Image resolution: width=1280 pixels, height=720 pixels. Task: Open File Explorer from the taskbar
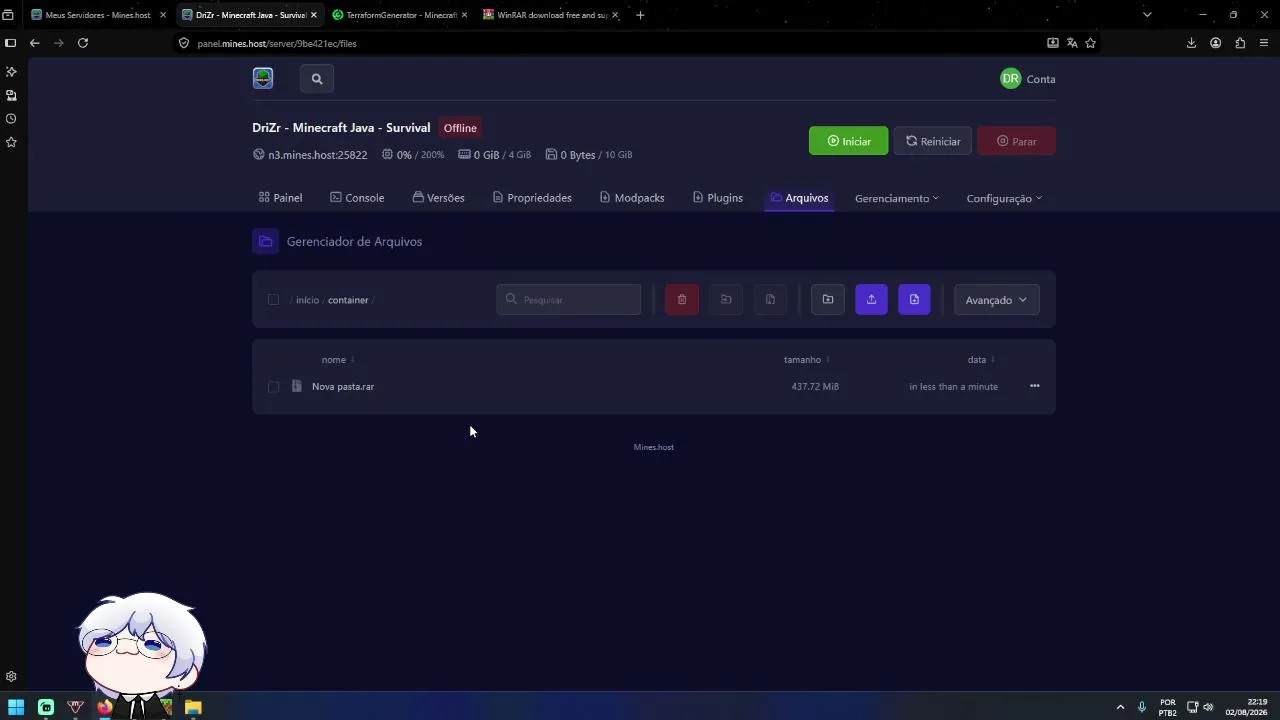[x=193, y=707]
